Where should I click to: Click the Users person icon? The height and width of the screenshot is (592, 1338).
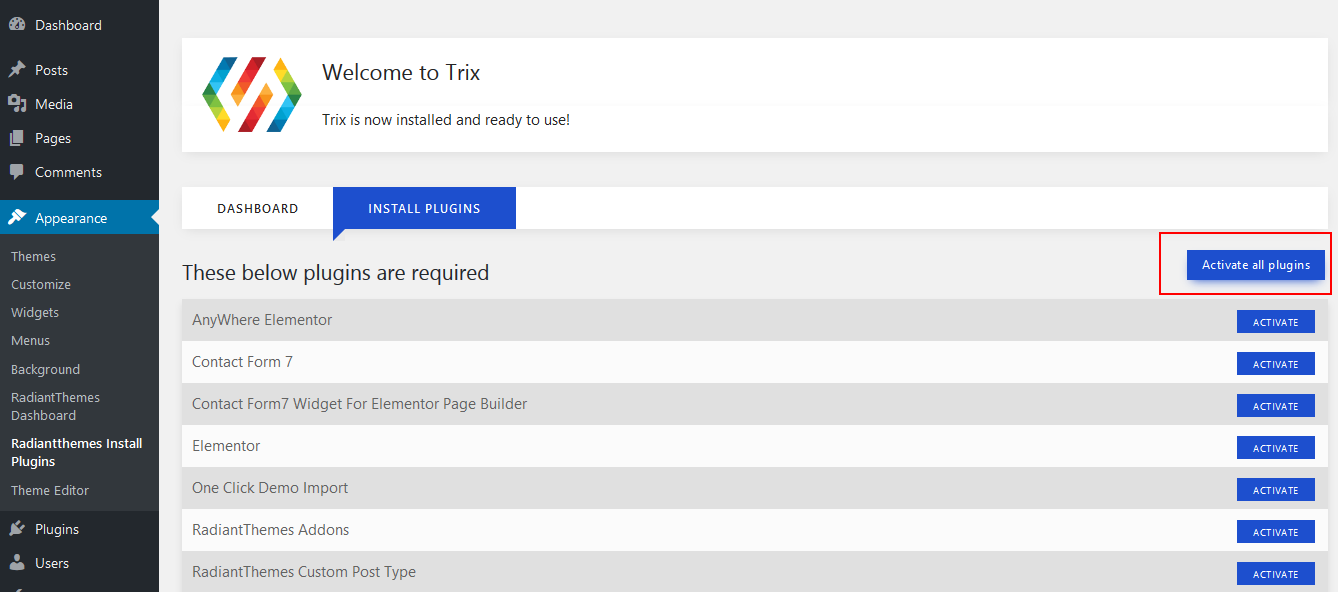(17, 563)
